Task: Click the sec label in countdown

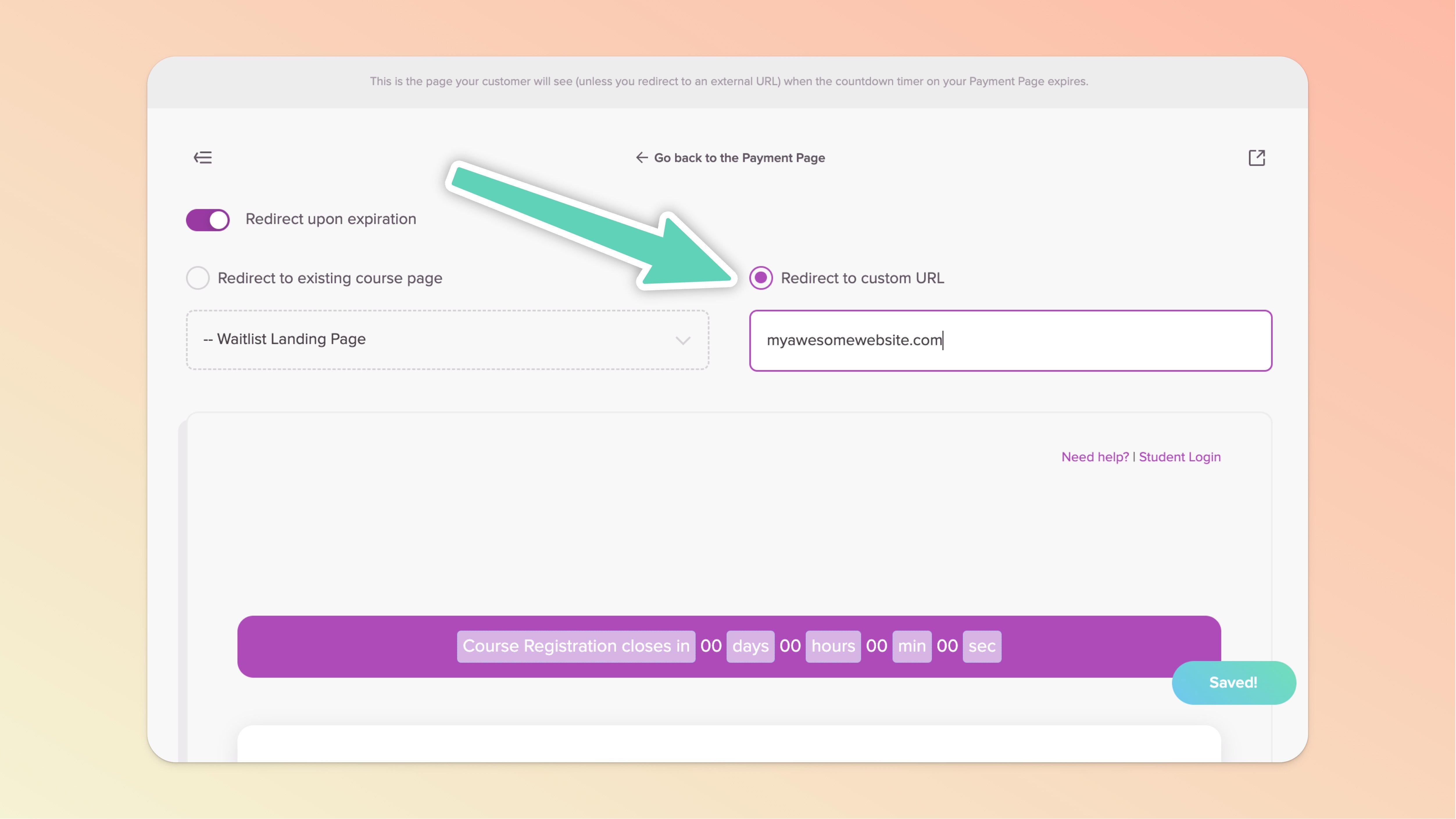Action: coord(982,646)
